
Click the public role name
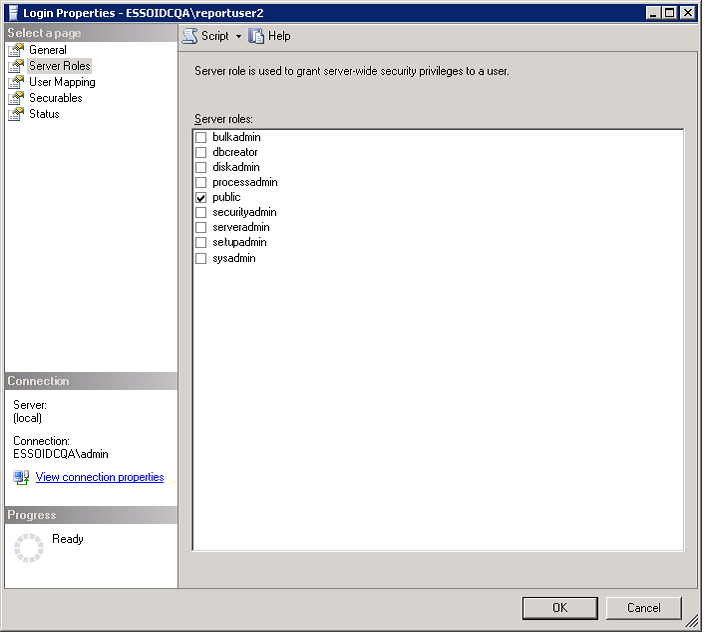pos(227,197)
